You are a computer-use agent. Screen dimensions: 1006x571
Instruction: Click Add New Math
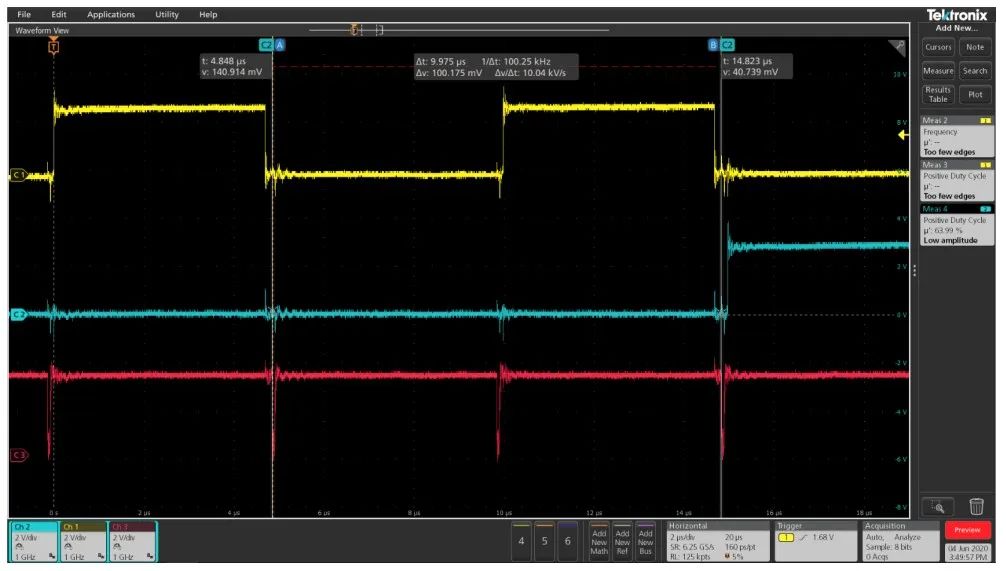point(599,541)
